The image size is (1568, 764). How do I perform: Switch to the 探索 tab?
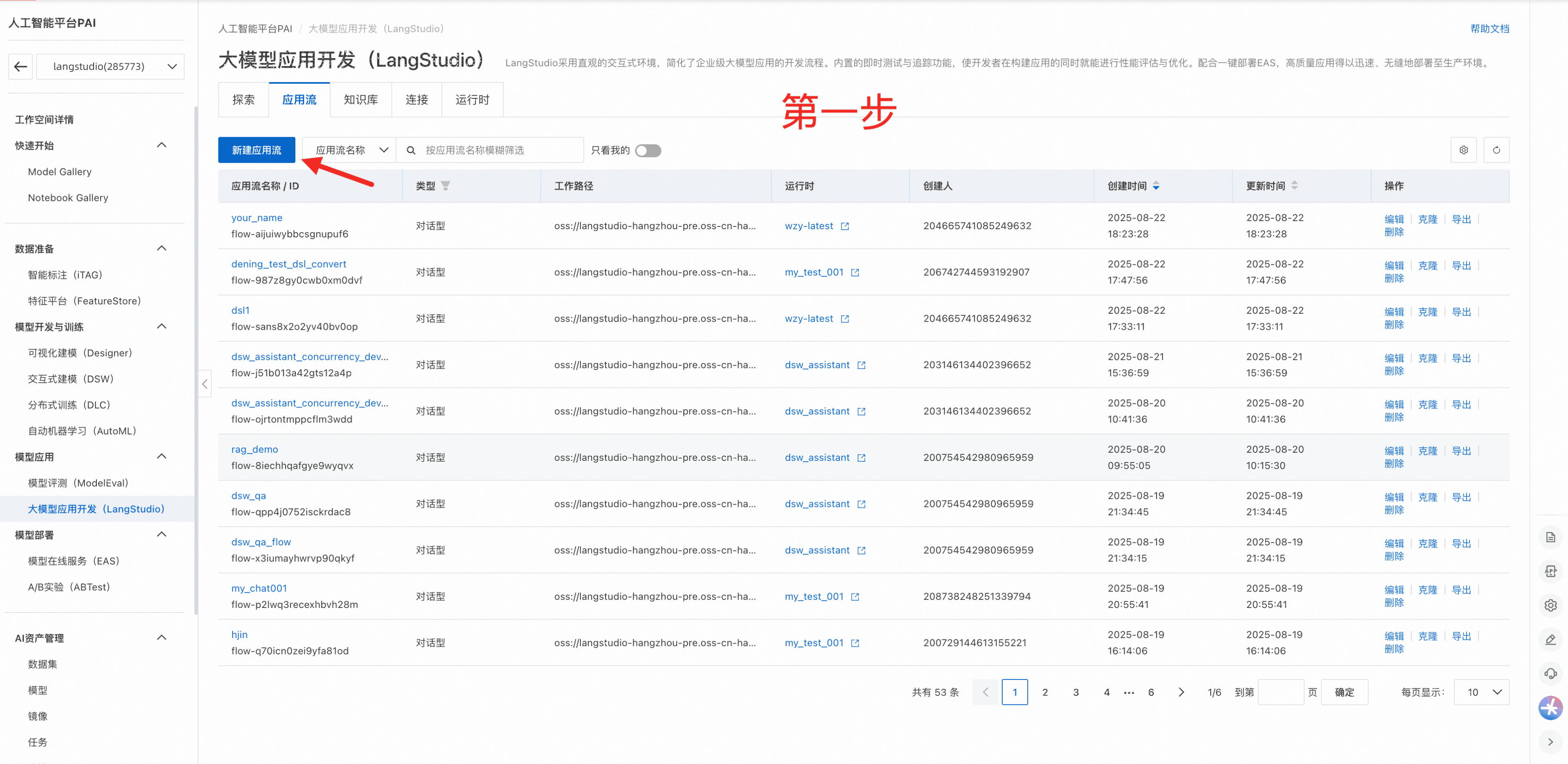243,100
